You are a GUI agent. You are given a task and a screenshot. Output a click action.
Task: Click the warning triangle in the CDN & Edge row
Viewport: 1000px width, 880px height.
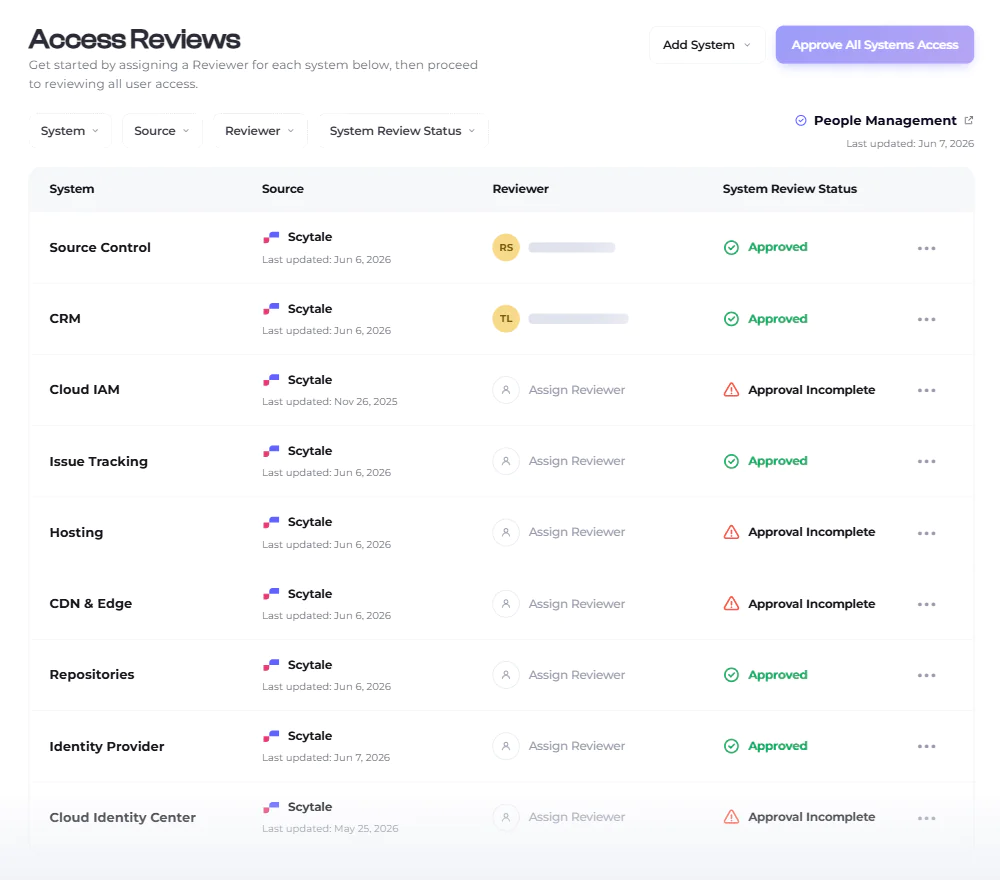click(731, 603)
